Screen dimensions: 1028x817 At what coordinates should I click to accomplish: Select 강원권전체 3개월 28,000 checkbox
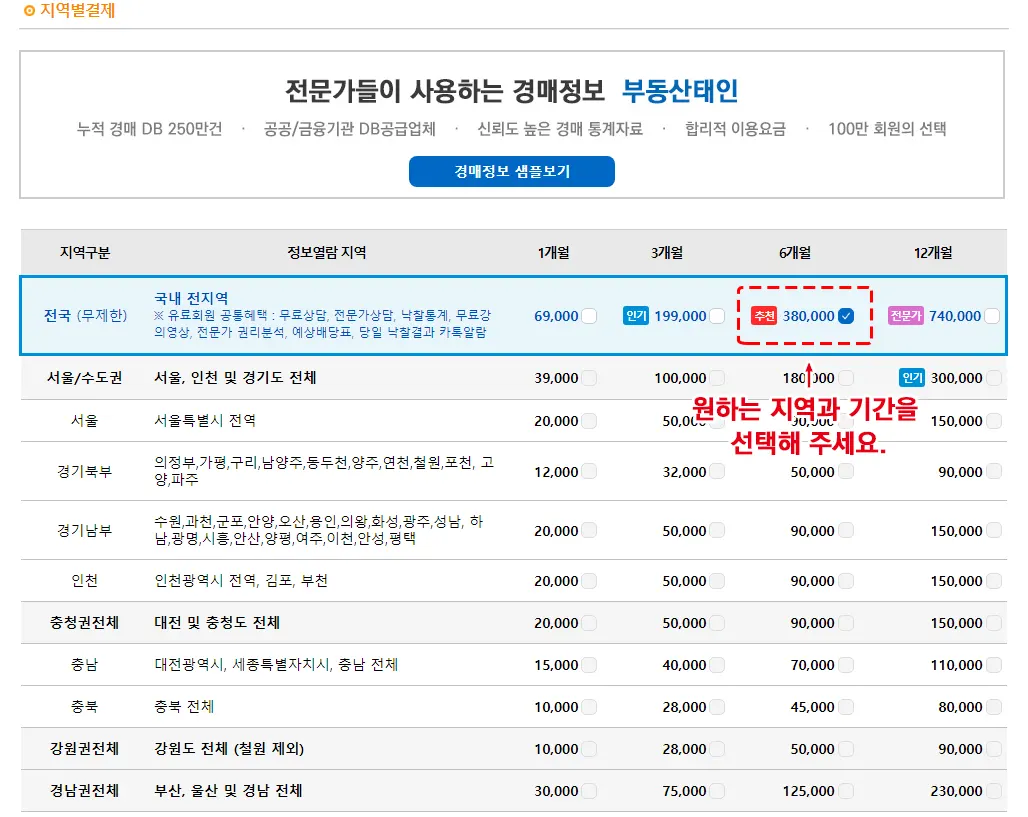(717, 749)
